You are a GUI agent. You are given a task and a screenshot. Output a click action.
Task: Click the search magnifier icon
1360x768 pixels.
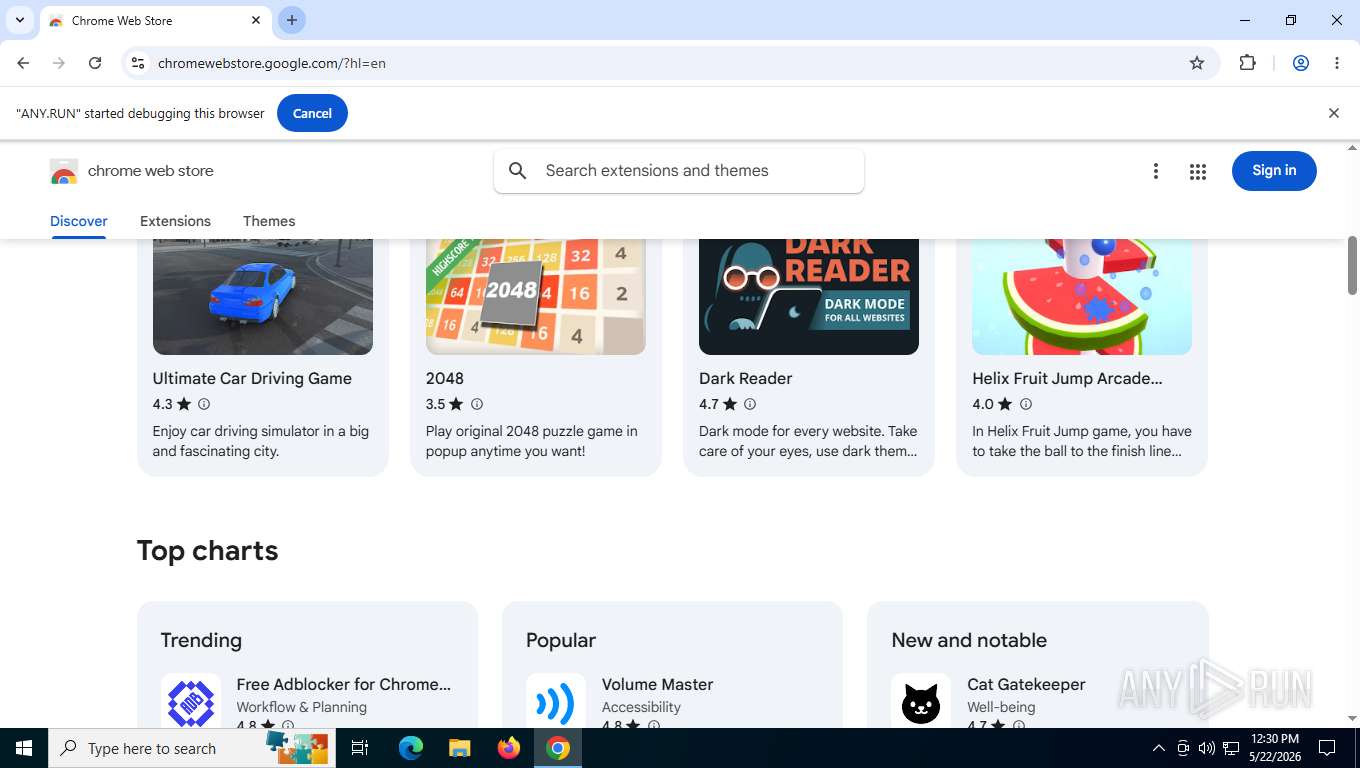(518, 171)
